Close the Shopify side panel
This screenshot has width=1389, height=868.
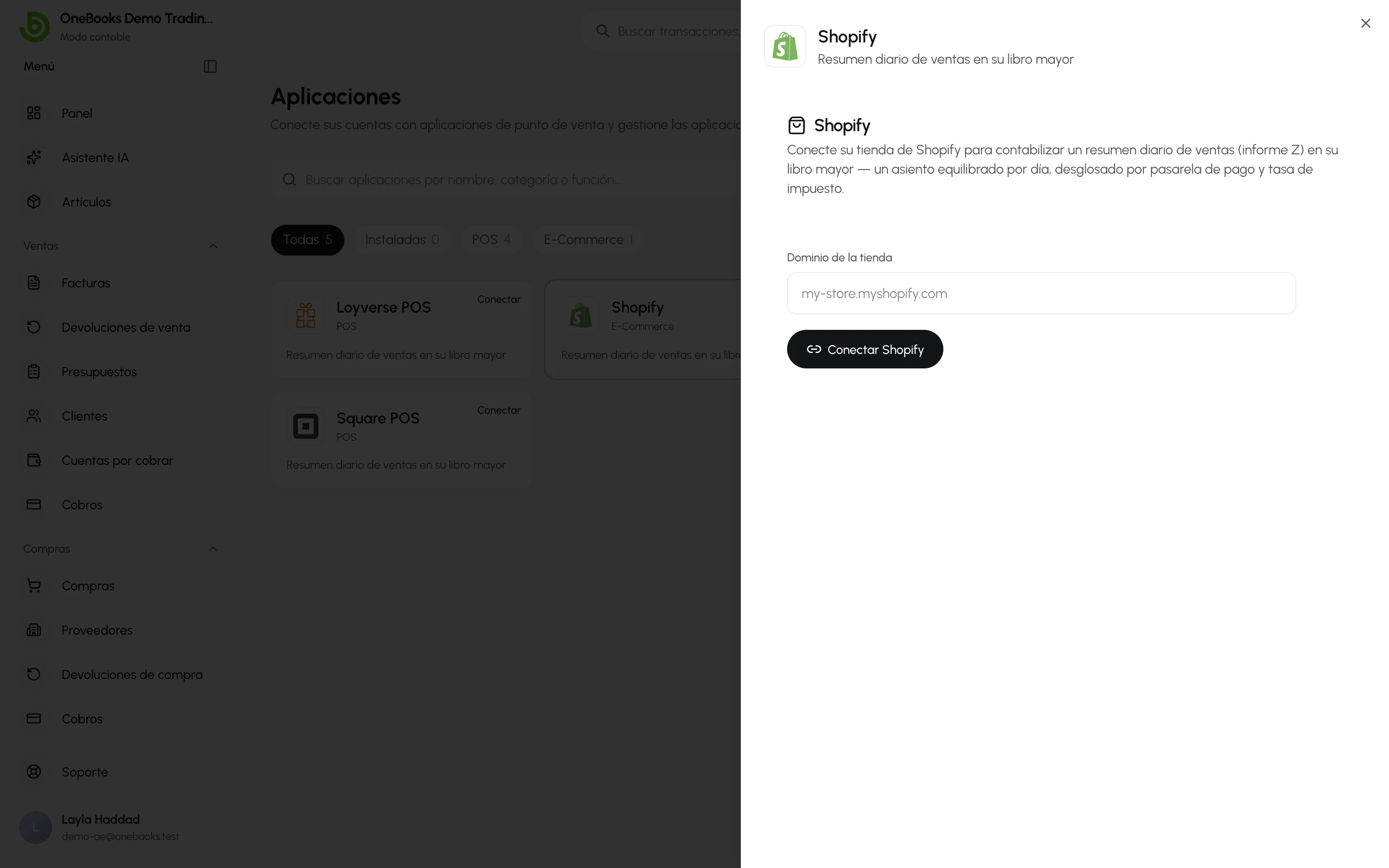1365,23
